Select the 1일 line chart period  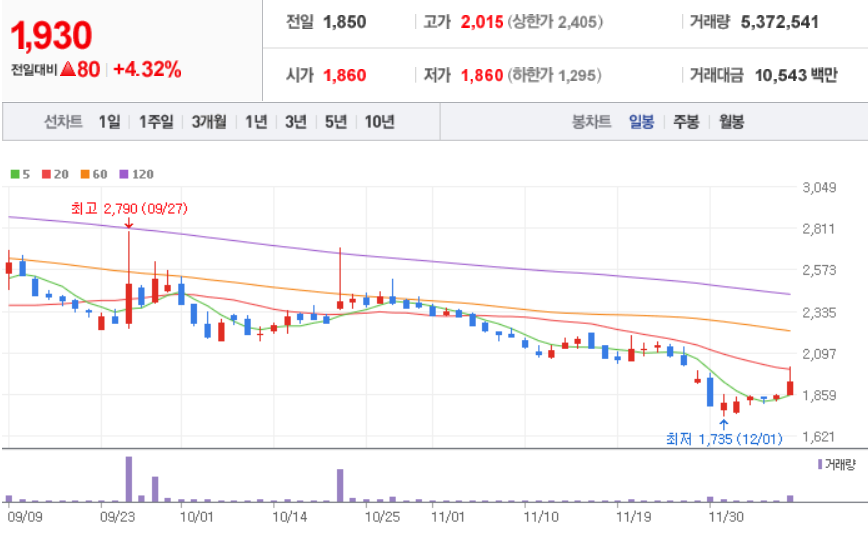[x=110, y=121]
